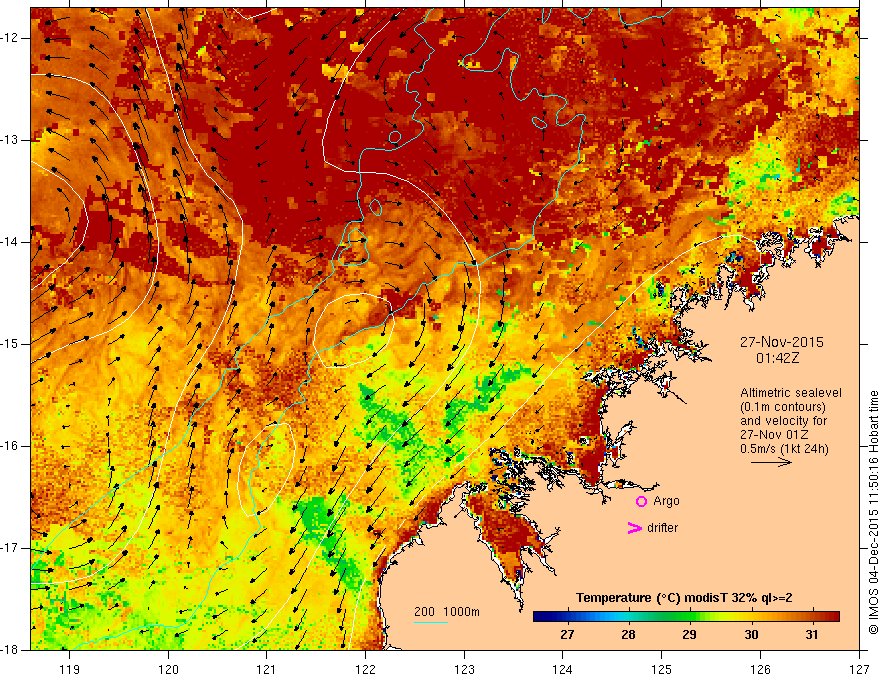The height and width of the screenshot is (680, 880).
Task: Click the colorbar tick label '28'
Action: [x=628, y=635]
